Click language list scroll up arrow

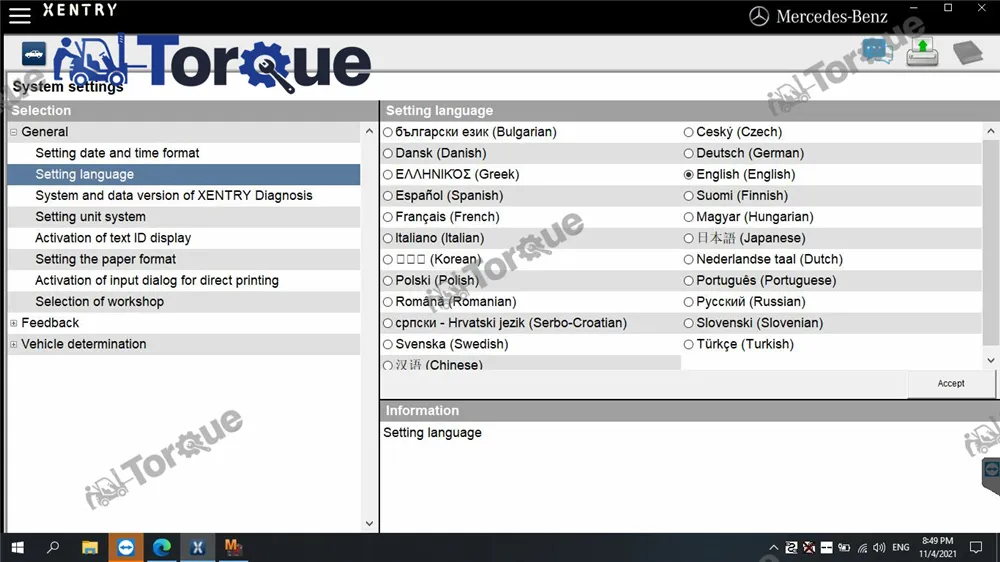click(990, 131)
